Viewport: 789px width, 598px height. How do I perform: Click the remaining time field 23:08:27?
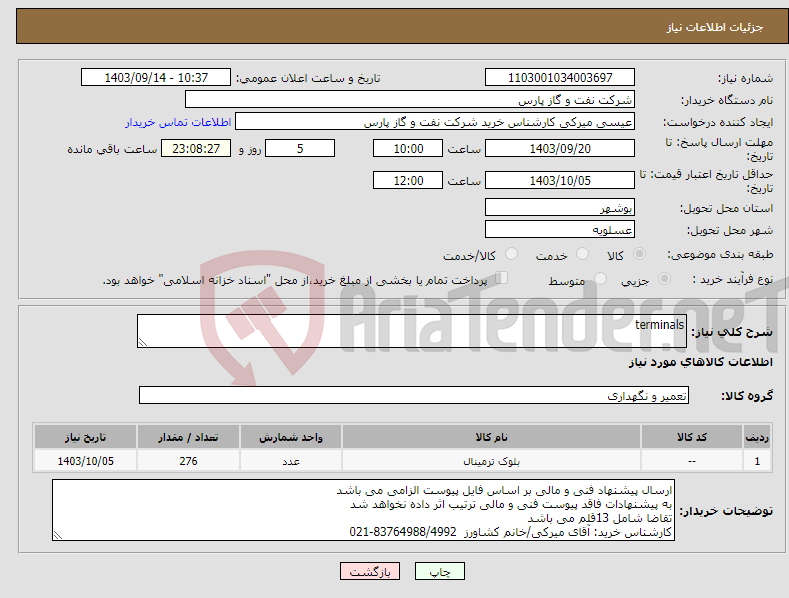coord(196,148)
